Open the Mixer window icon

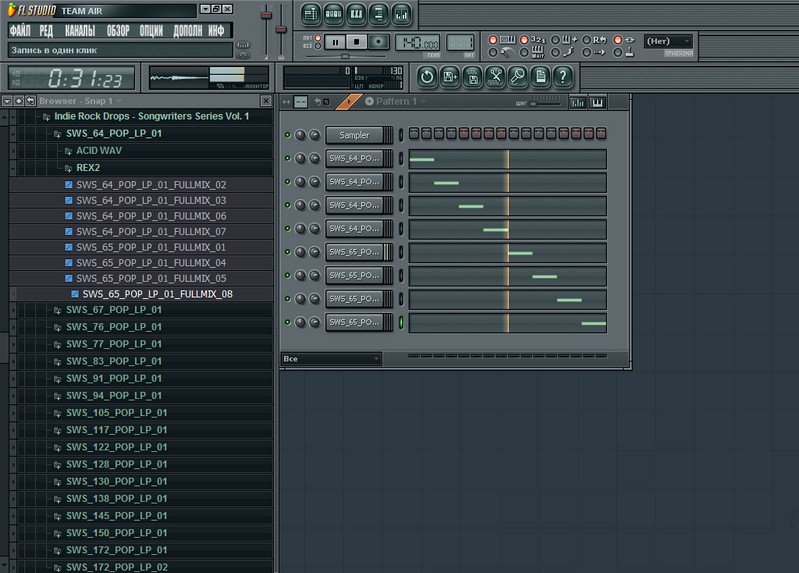tap(401, 14)
